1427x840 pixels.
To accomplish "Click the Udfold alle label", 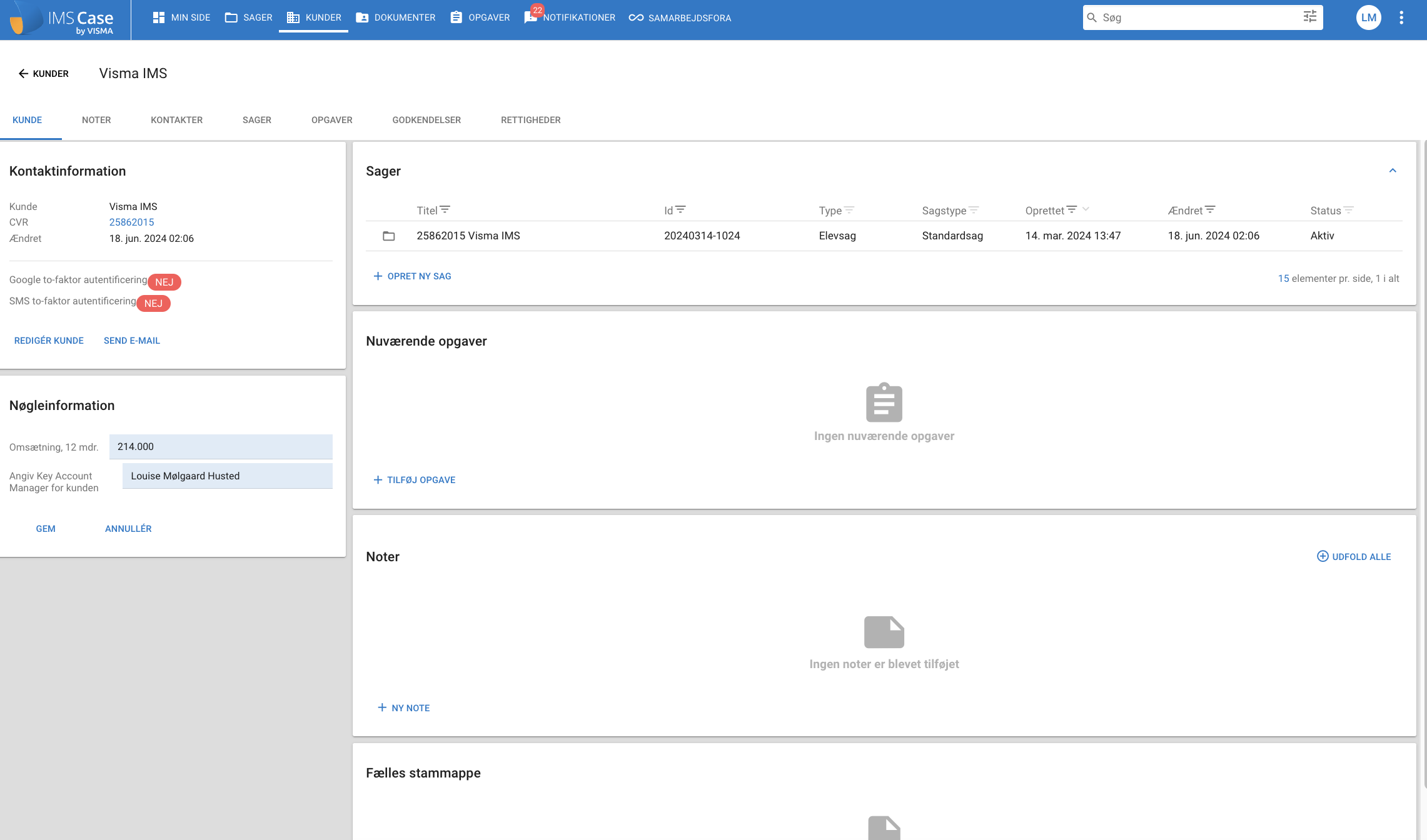I will coord(1361,557).
